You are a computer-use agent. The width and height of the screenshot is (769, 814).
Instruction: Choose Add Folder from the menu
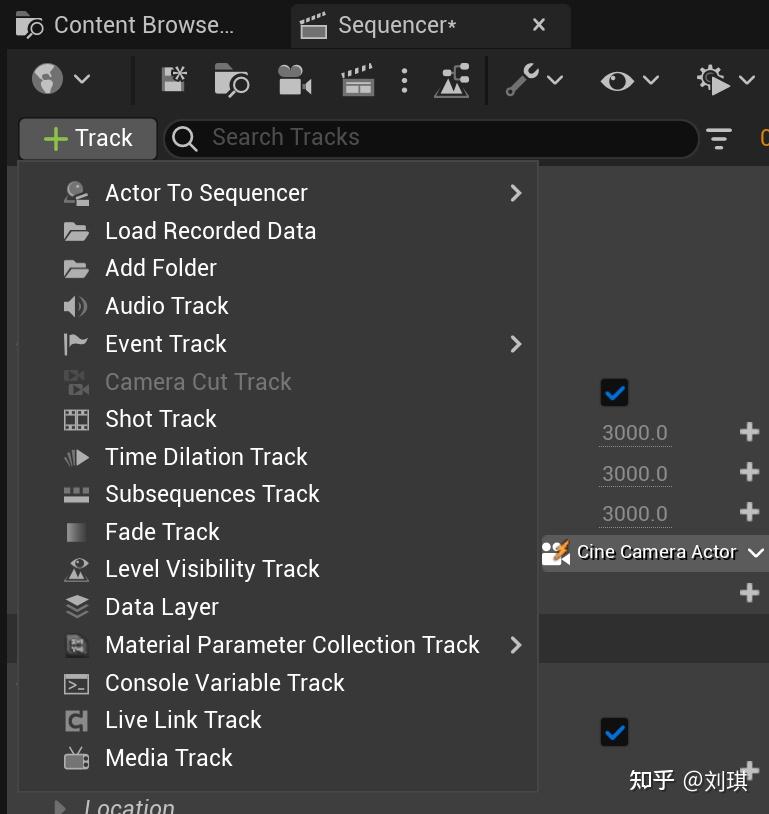[160, 268]
